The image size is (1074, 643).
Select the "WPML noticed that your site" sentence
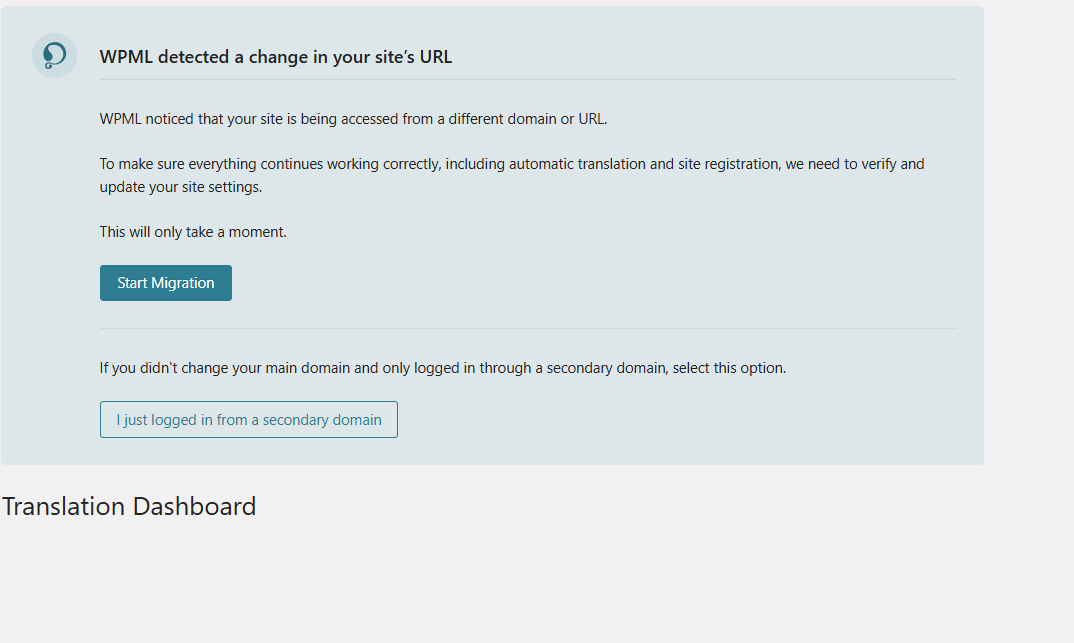(x=353, y=119)
